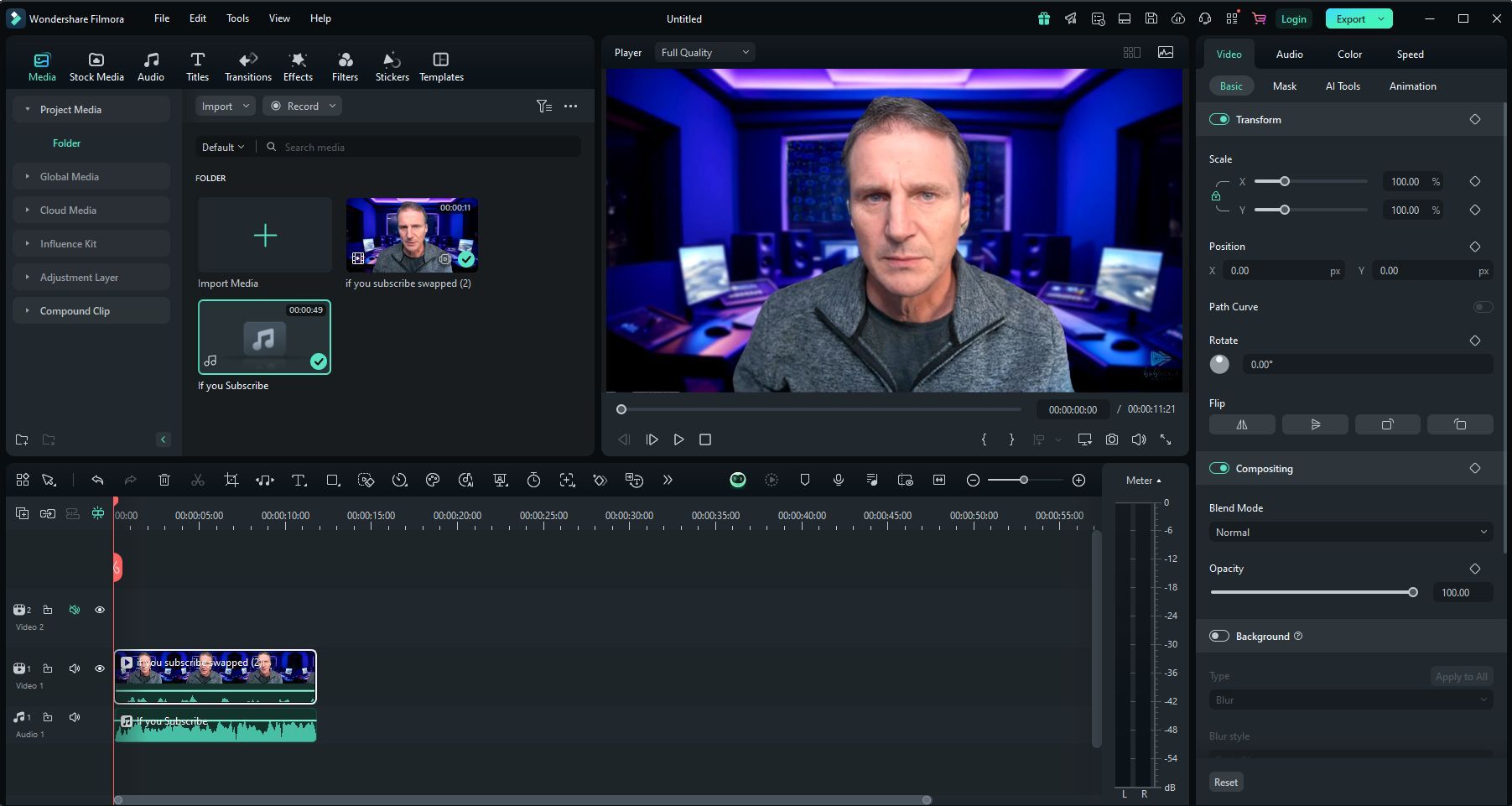The image size is (1512, 806).
Task: Open player fullscreen expand icon
Action: (x=1166, y=439)
